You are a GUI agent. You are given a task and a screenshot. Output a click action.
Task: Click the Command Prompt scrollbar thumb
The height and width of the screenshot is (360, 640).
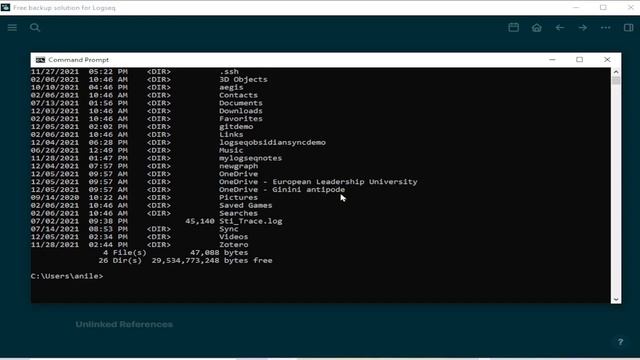[616, 80]
